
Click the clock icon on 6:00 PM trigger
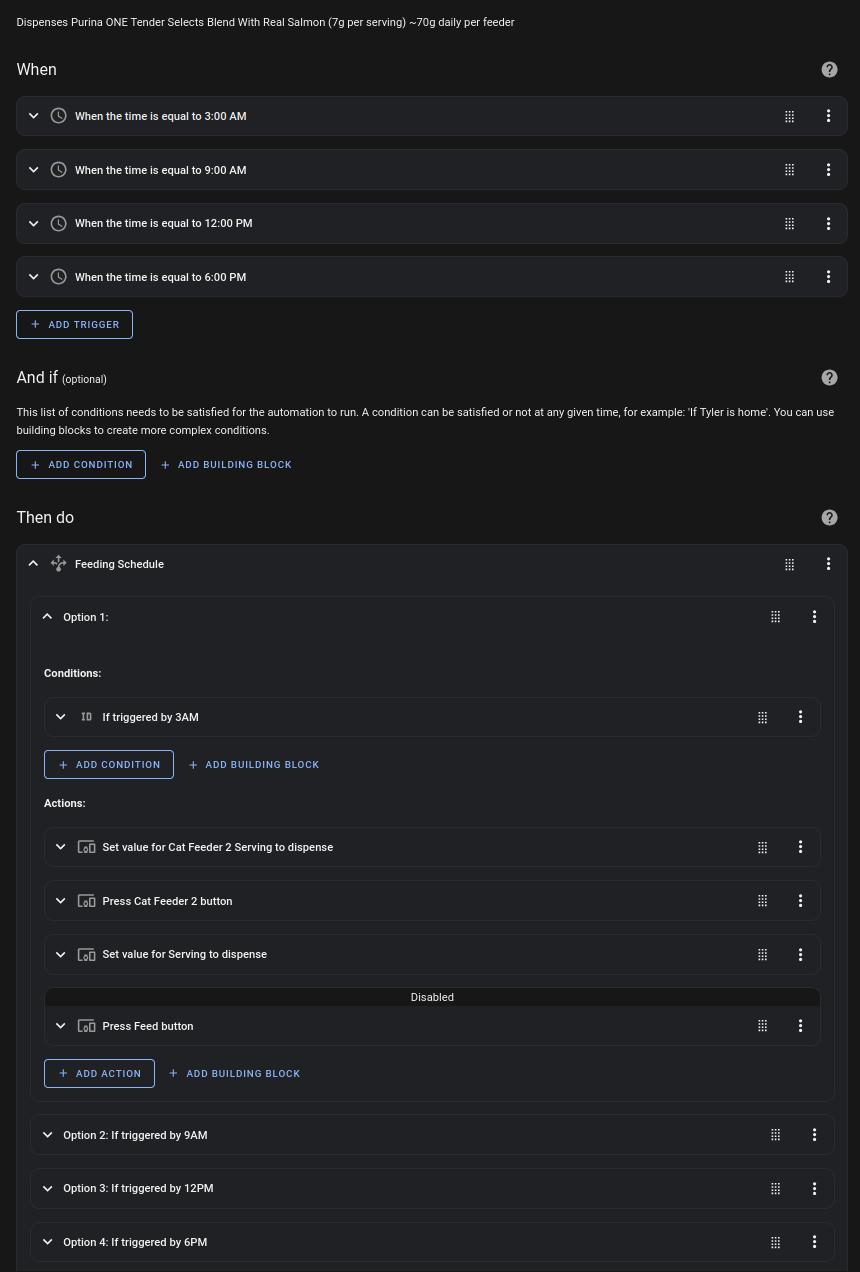click(x=59, y=277)
